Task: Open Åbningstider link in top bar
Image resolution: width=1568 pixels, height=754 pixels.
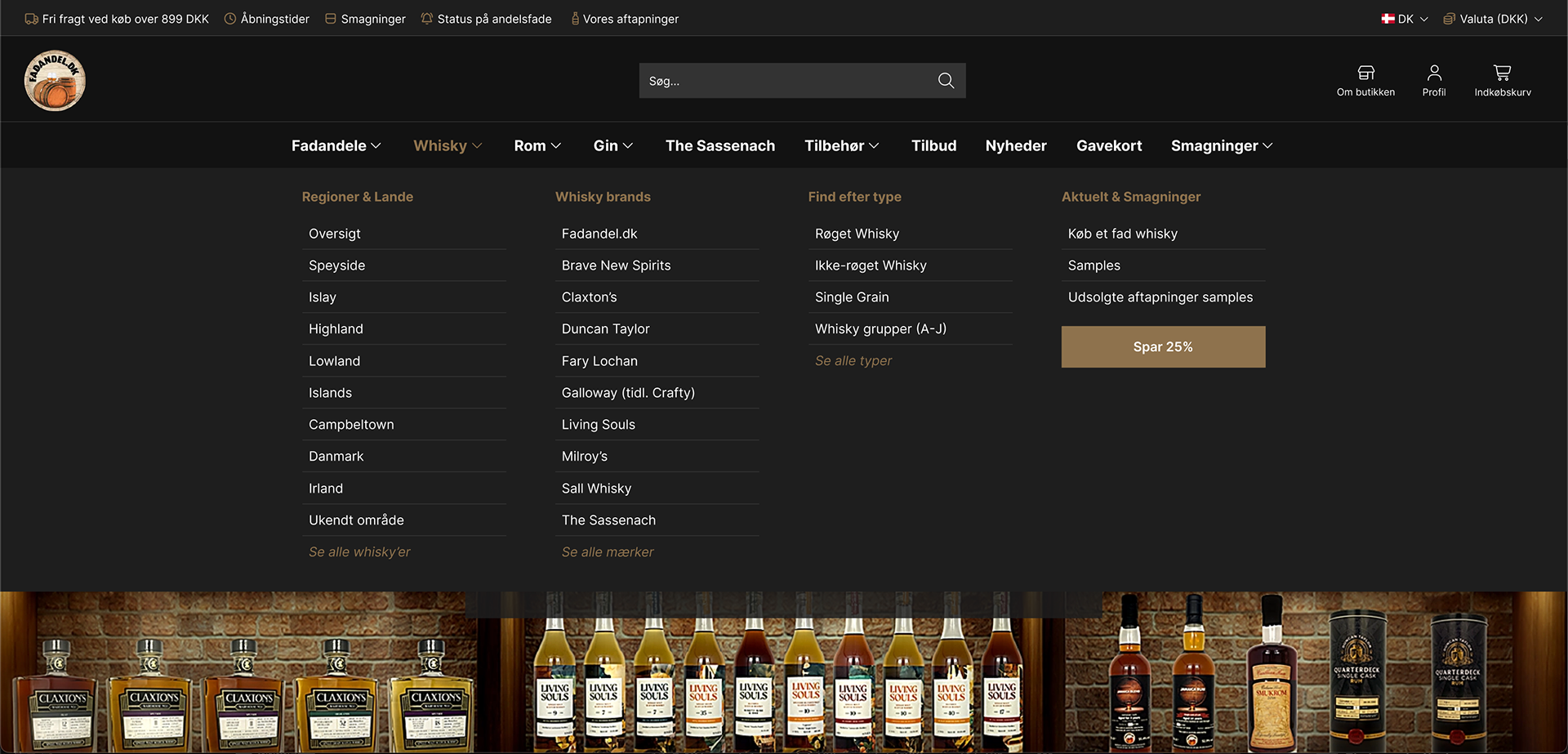Action: [275, 19]
